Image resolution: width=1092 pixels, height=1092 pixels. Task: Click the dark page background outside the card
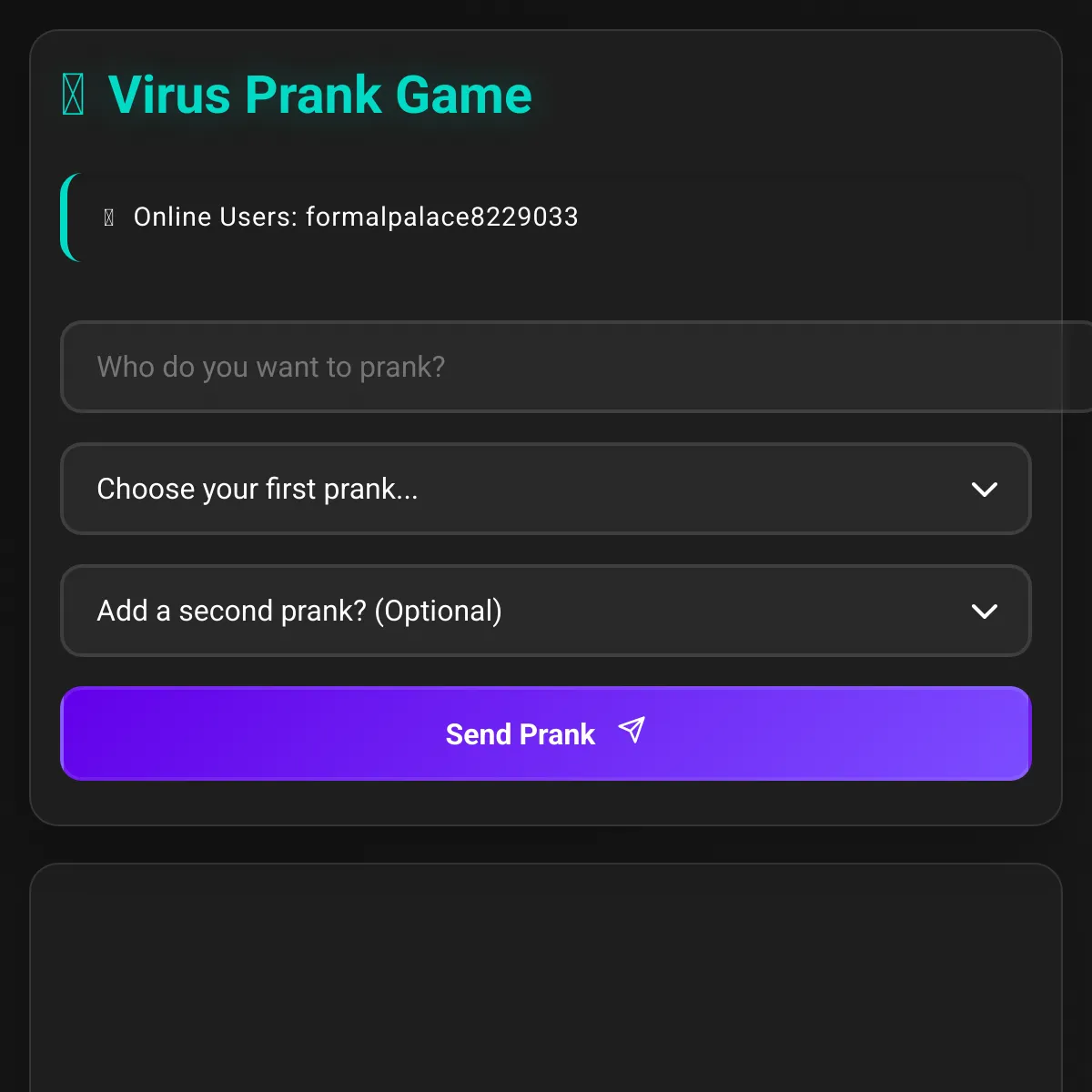[14, 546]
